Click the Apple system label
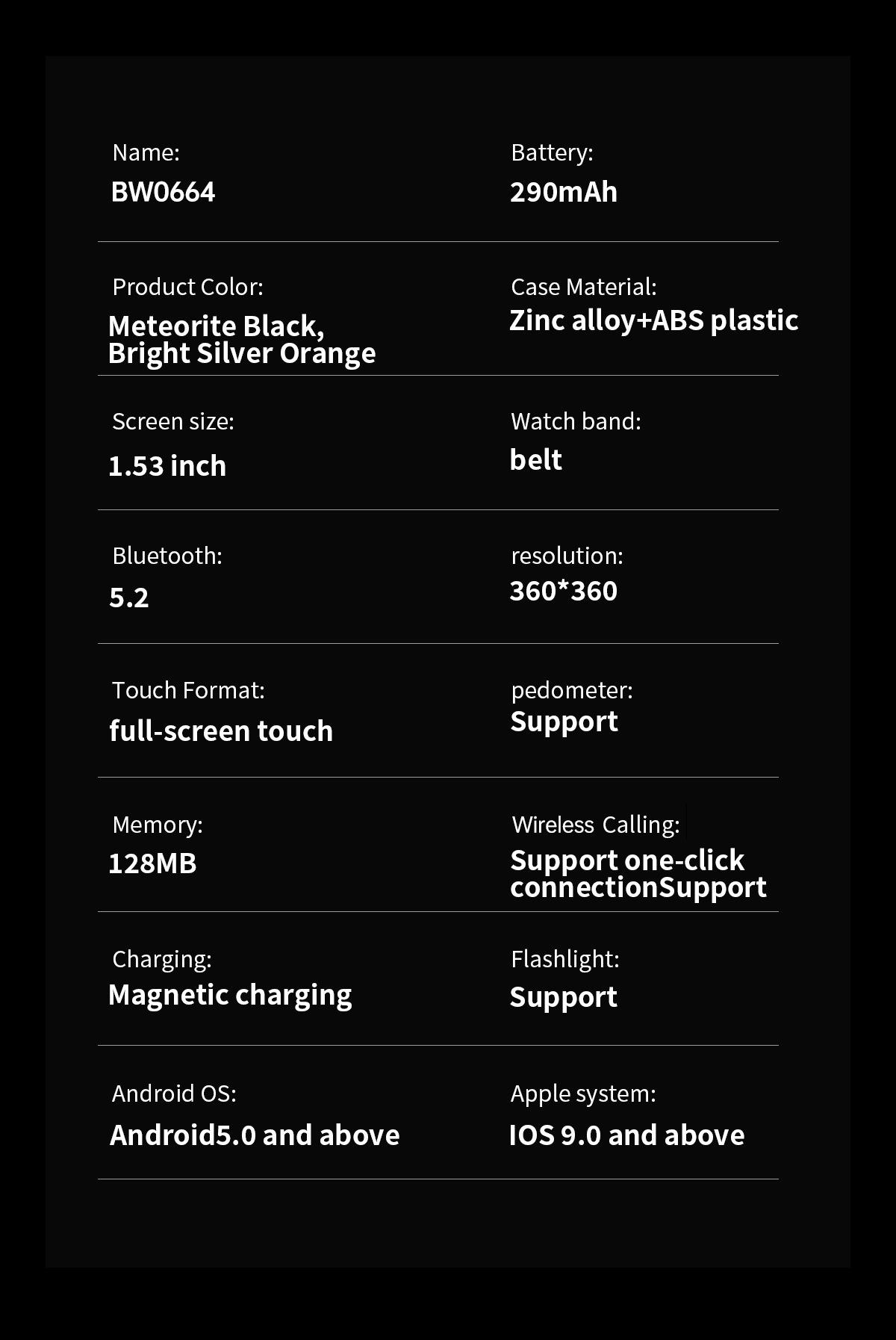 tap(583, 1094)
